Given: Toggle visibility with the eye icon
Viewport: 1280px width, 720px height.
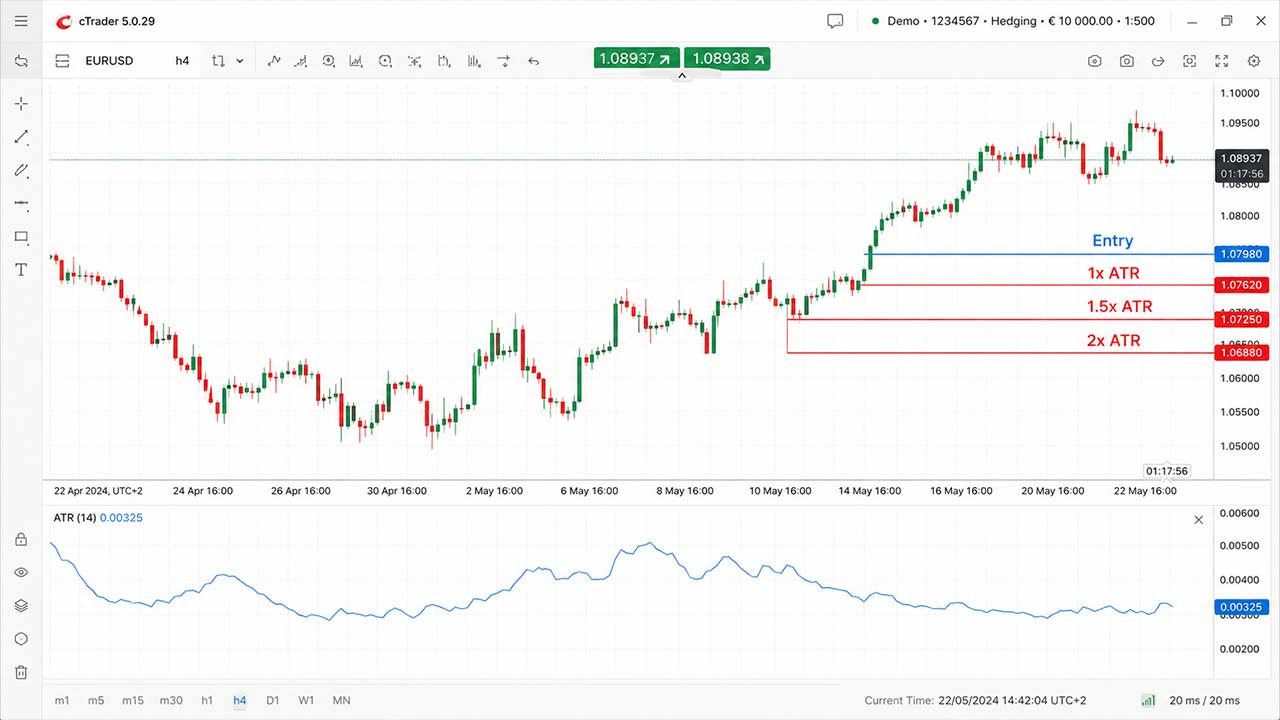Looking at the screenshot, I should [x=21, y=573].
